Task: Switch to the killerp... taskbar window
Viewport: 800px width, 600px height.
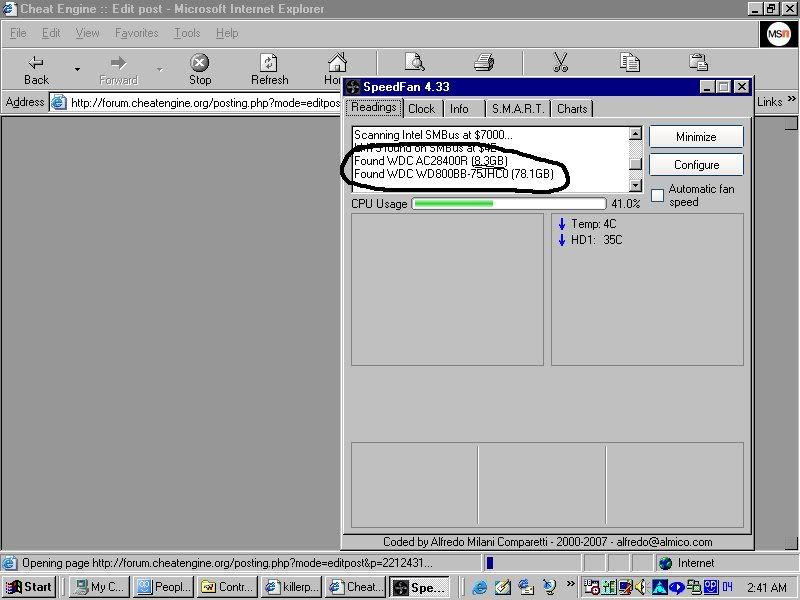Action: pyautogui.click(x=292, y=587)
